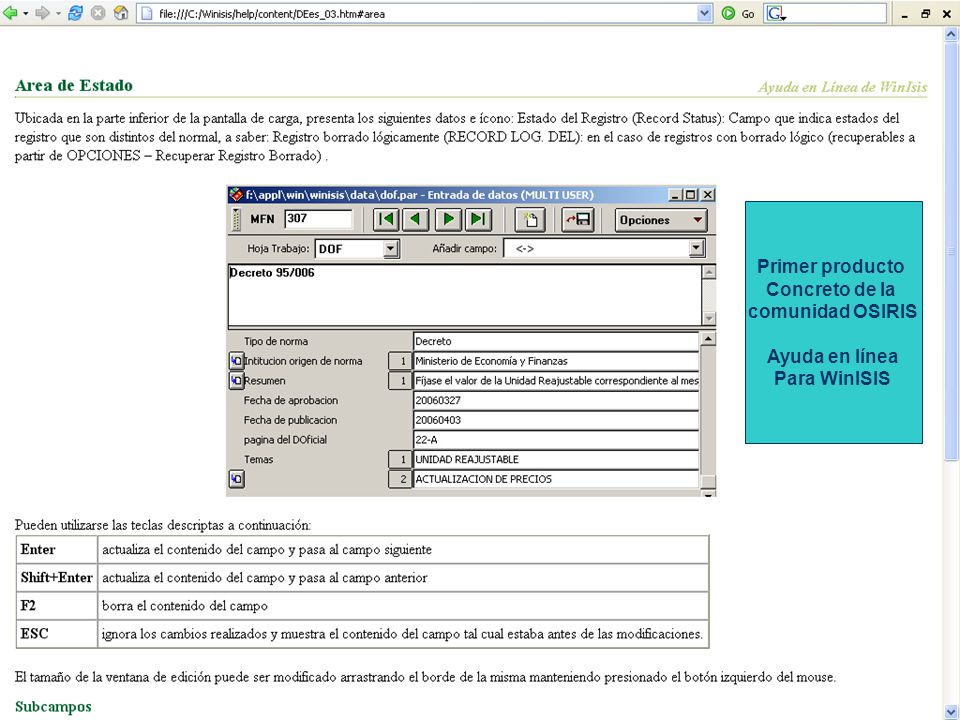The height and width of the screenshot is (720, 960).
Task: Reload the page with the refresh icon
Action: click(75, 13)
